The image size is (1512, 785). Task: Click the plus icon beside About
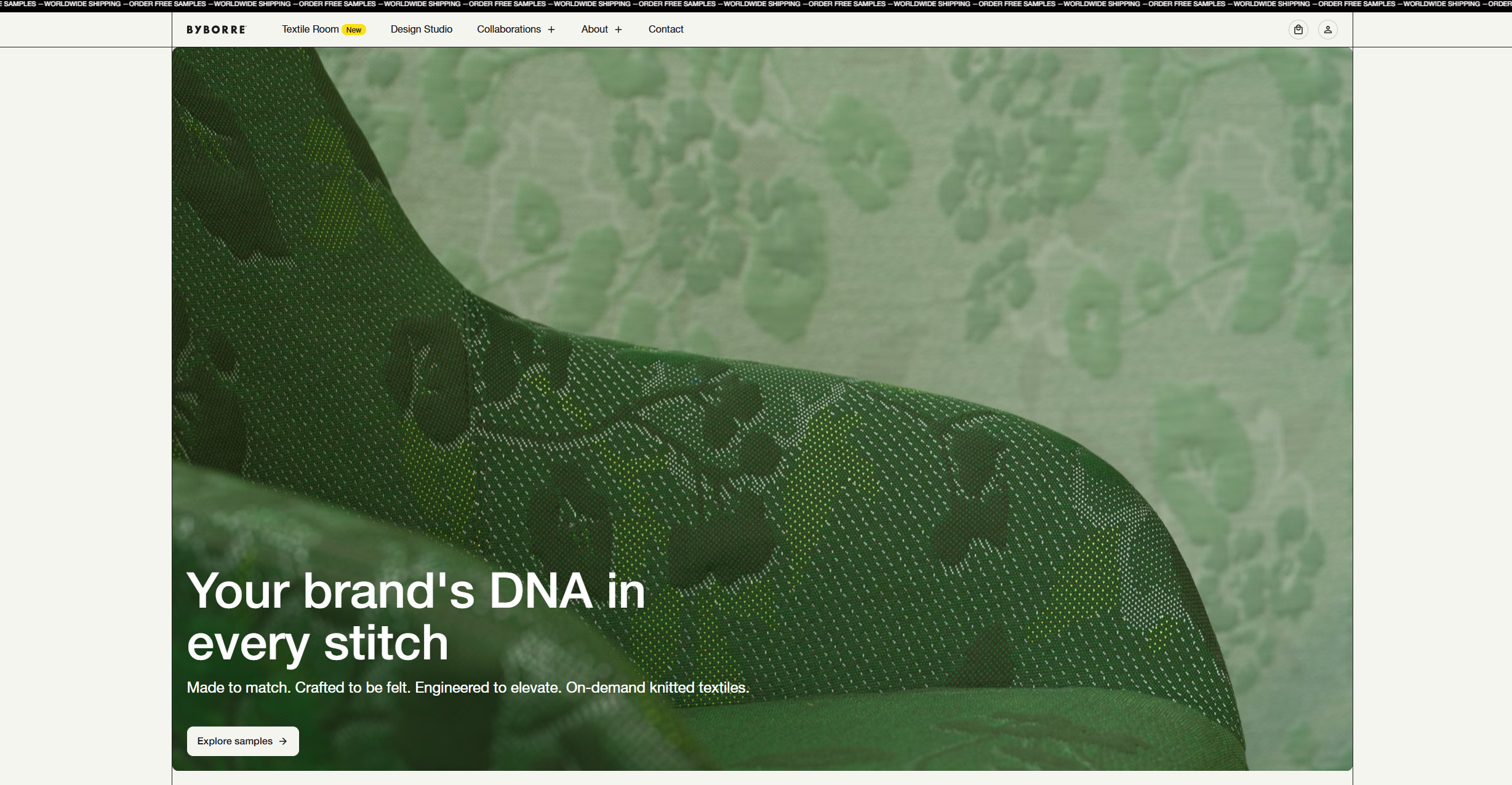click(618, 30)
